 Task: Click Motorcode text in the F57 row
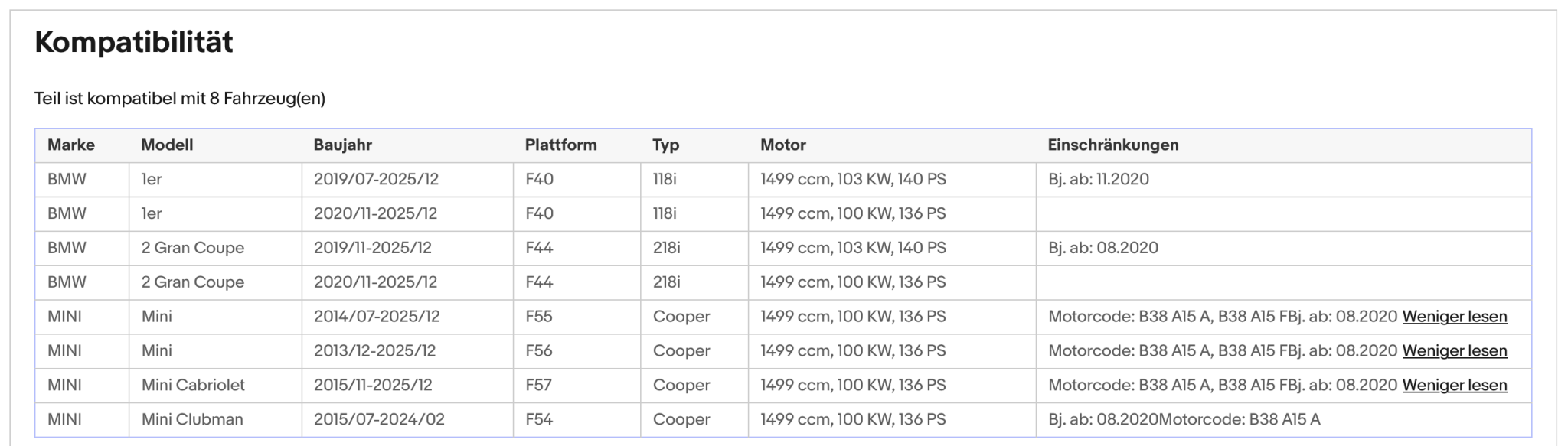[x=1223, y=386]
